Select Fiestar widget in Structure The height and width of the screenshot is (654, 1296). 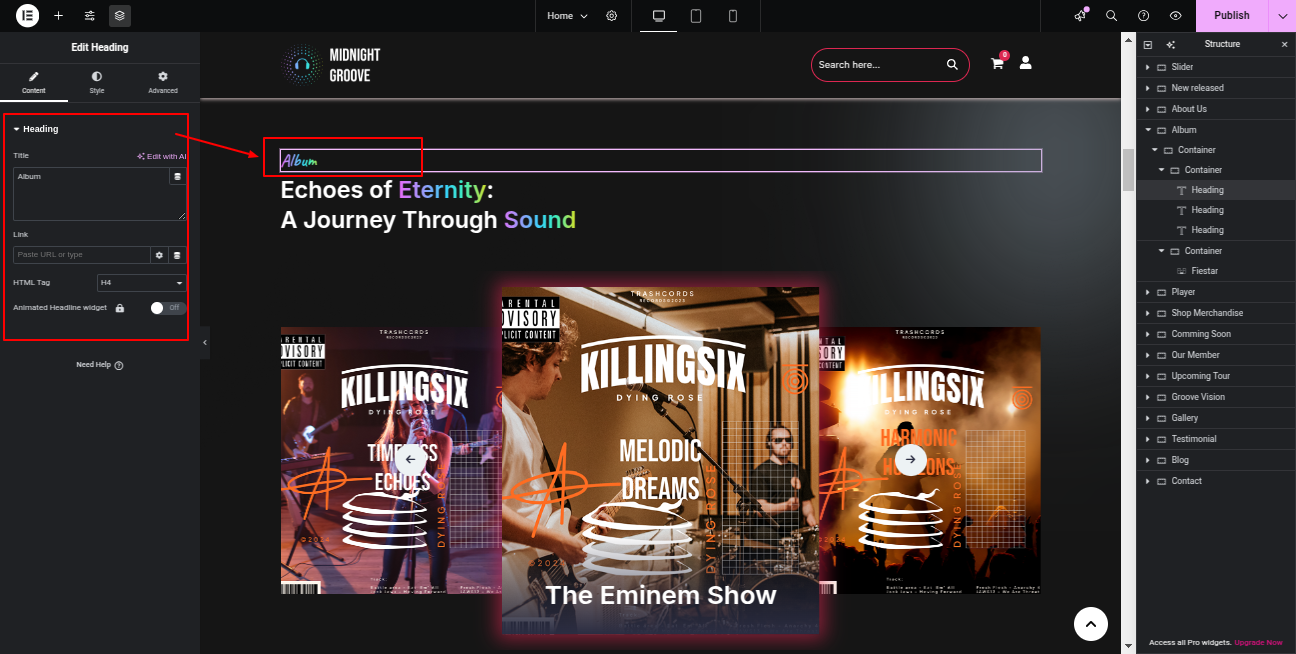1204,271
